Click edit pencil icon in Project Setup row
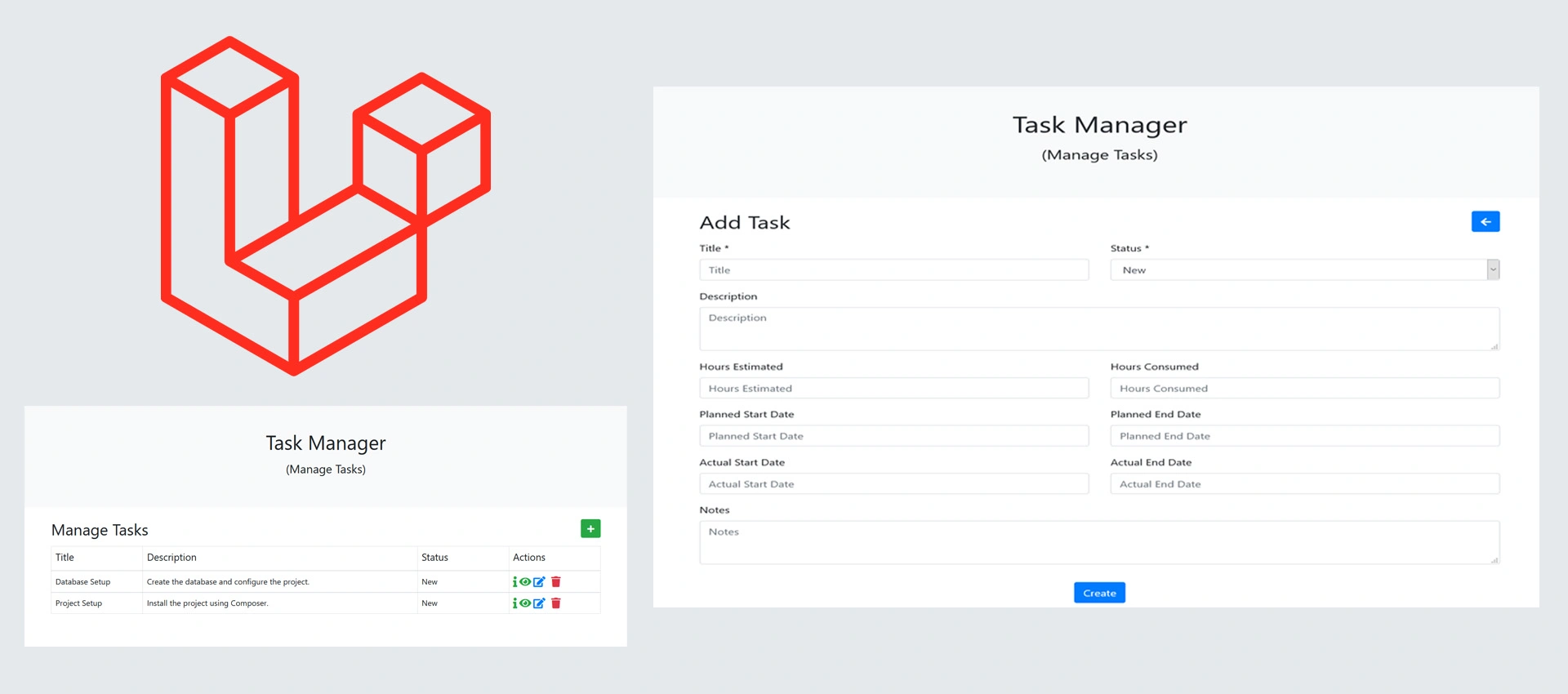 point(539,603)
